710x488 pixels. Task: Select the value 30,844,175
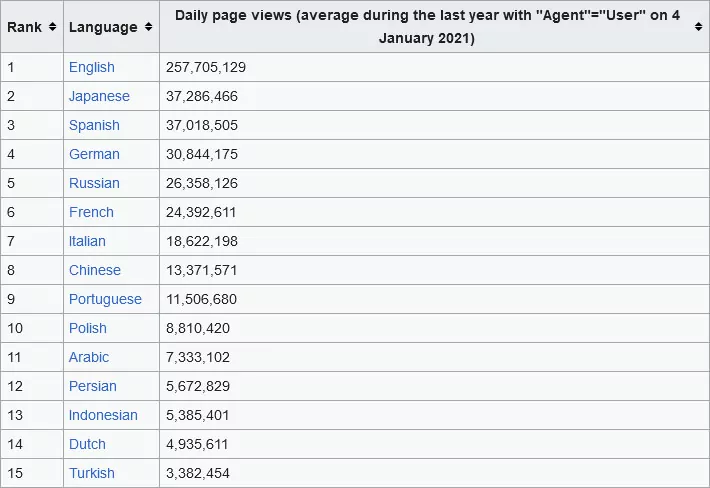tap(201, 154)
